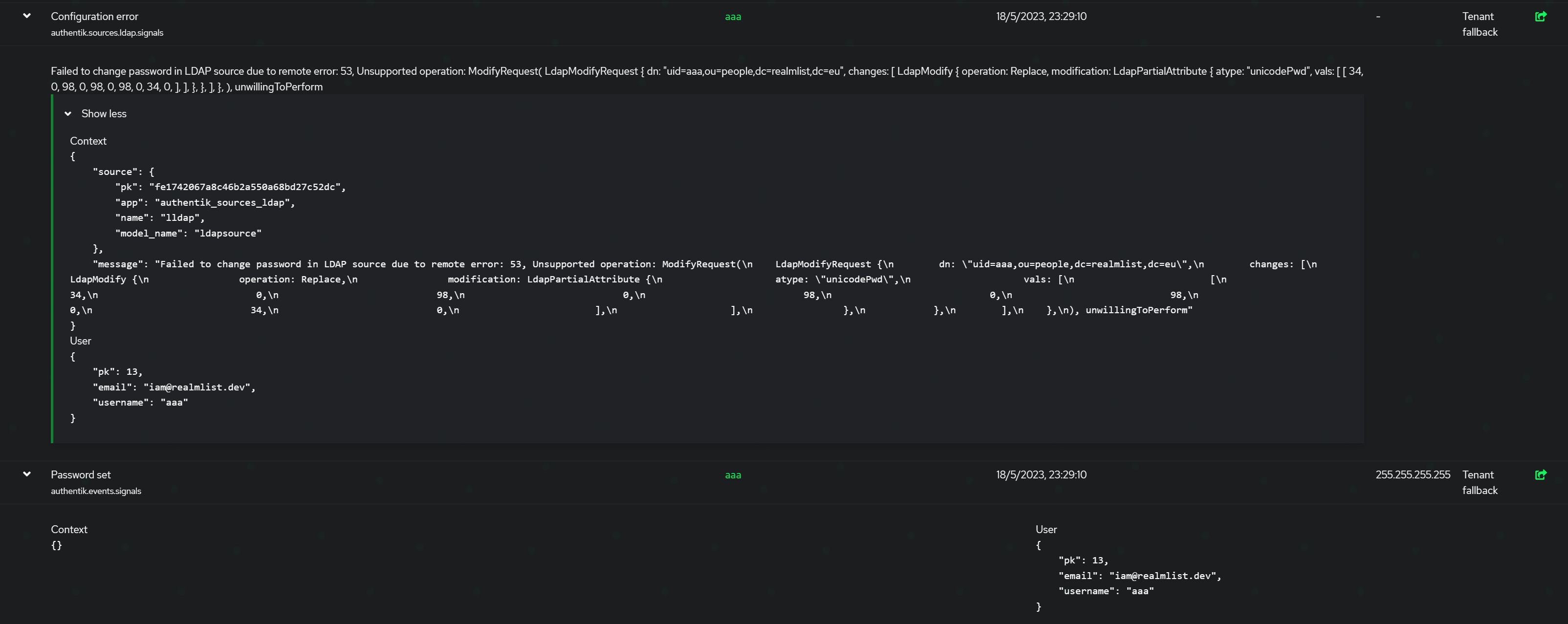The width and height of the screenshot is (1568, 624).
Task: Select the IP address 255.255.255.255
Action: point(1413,475)
